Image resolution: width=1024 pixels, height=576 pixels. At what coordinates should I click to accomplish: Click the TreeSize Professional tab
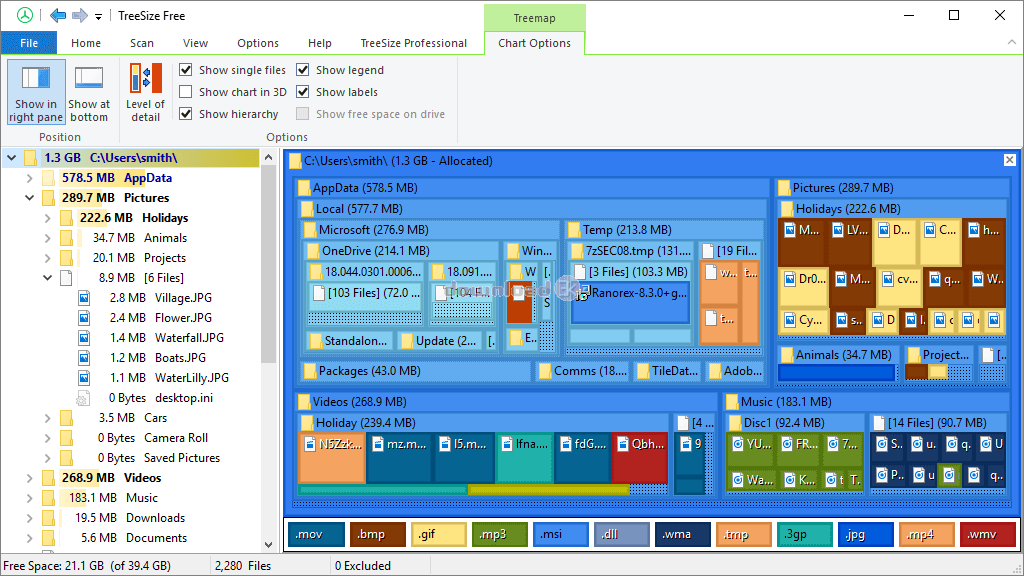413,43
